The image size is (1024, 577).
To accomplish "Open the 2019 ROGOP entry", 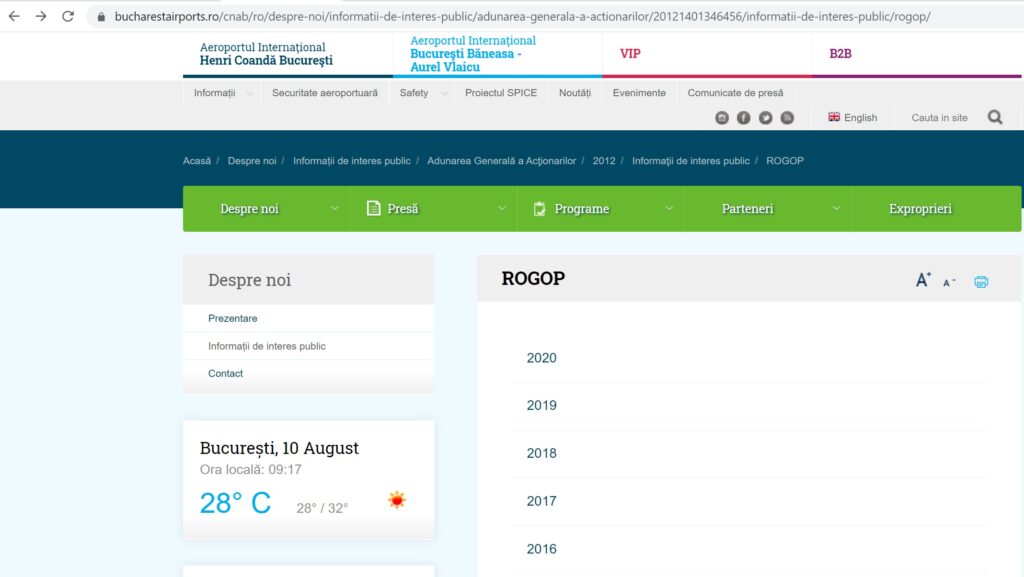I will [x=541, y=405].
